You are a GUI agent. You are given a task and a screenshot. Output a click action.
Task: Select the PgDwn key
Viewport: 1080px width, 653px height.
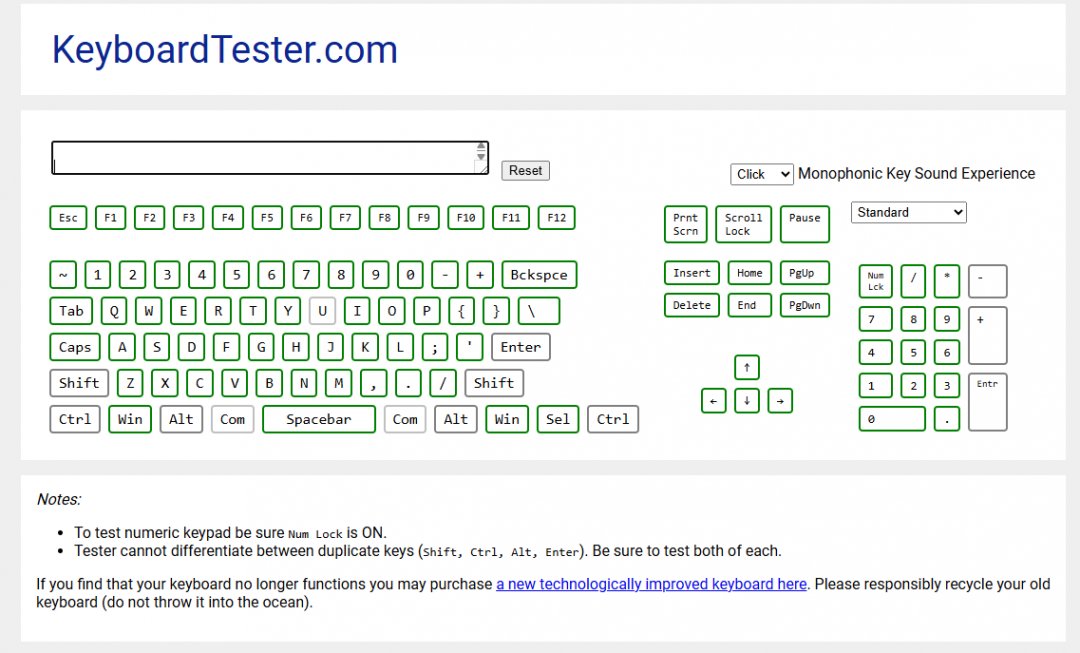click(x=804, y=305)
